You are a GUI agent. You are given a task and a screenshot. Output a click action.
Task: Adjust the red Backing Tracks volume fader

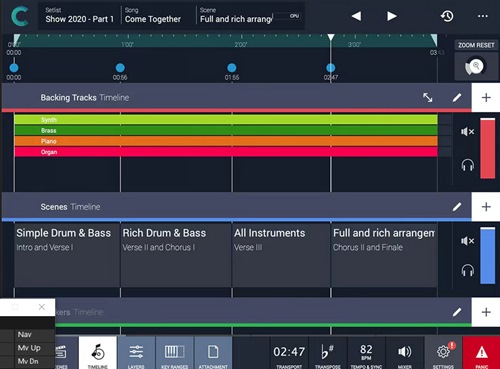(x=487, y=148)
